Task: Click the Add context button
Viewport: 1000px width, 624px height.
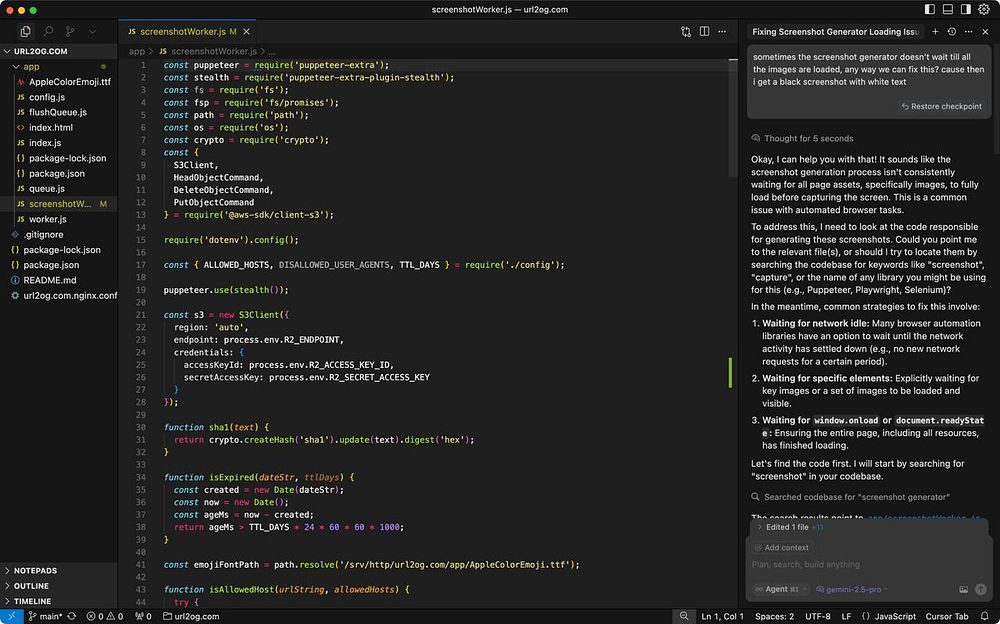Action: (x=782, y=548)
